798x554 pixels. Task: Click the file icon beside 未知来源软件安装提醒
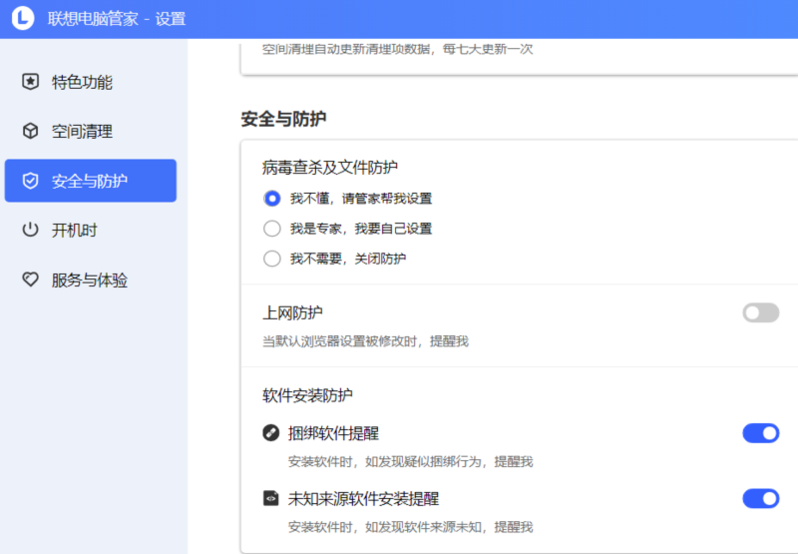pyautogui.click(x=270, y=498)
